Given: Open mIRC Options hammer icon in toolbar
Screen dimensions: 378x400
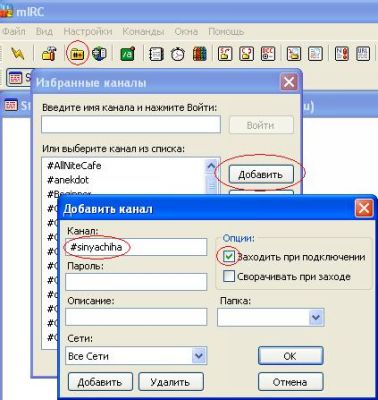Looking at the screenshot, I should tap(49, 54).
